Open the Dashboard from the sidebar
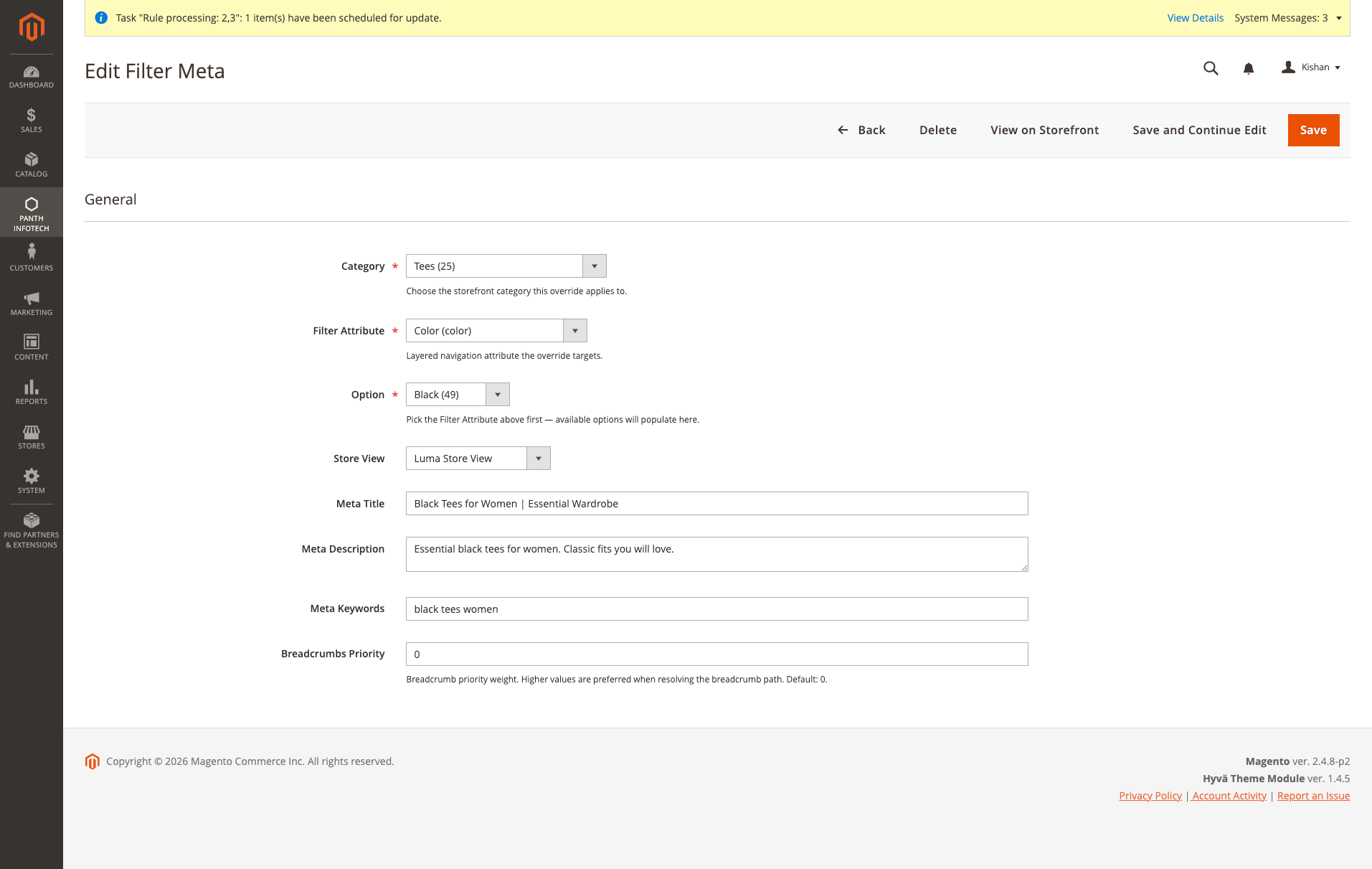1372x869 pixels. 31,77
